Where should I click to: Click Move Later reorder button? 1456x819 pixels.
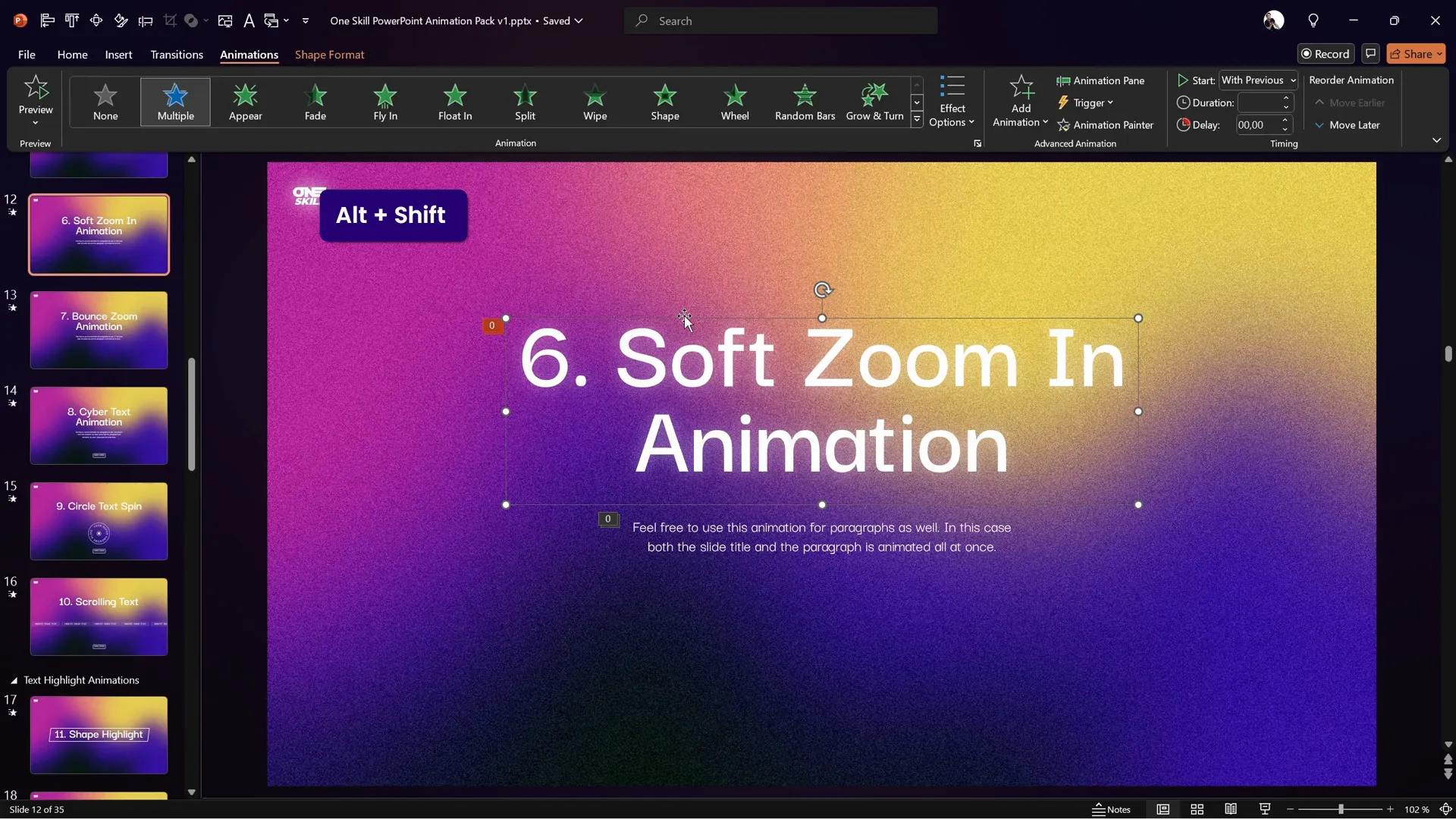pyautogui.click(x=1348, y=125)
